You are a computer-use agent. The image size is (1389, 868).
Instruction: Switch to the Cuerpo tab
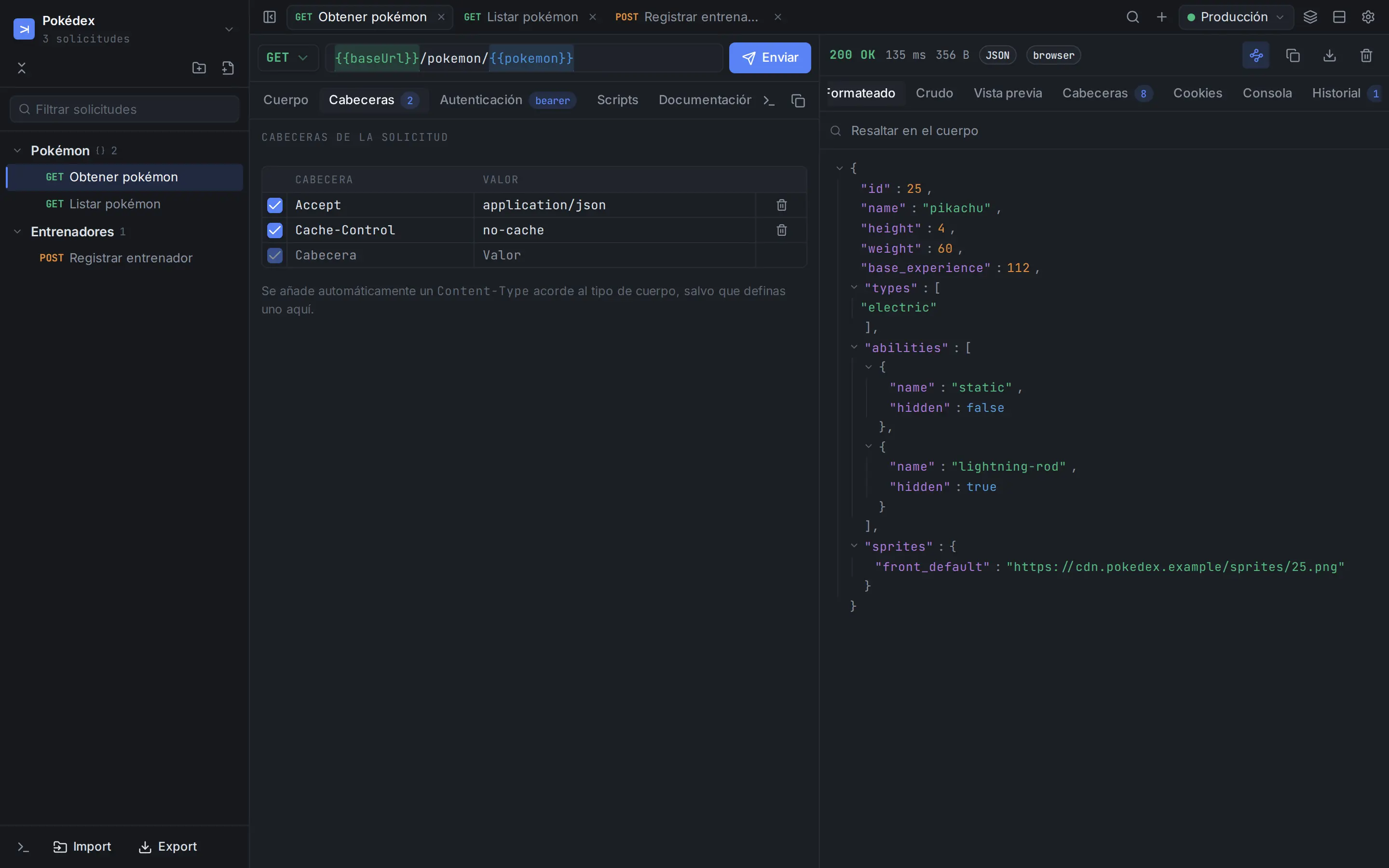click(285, 100)
